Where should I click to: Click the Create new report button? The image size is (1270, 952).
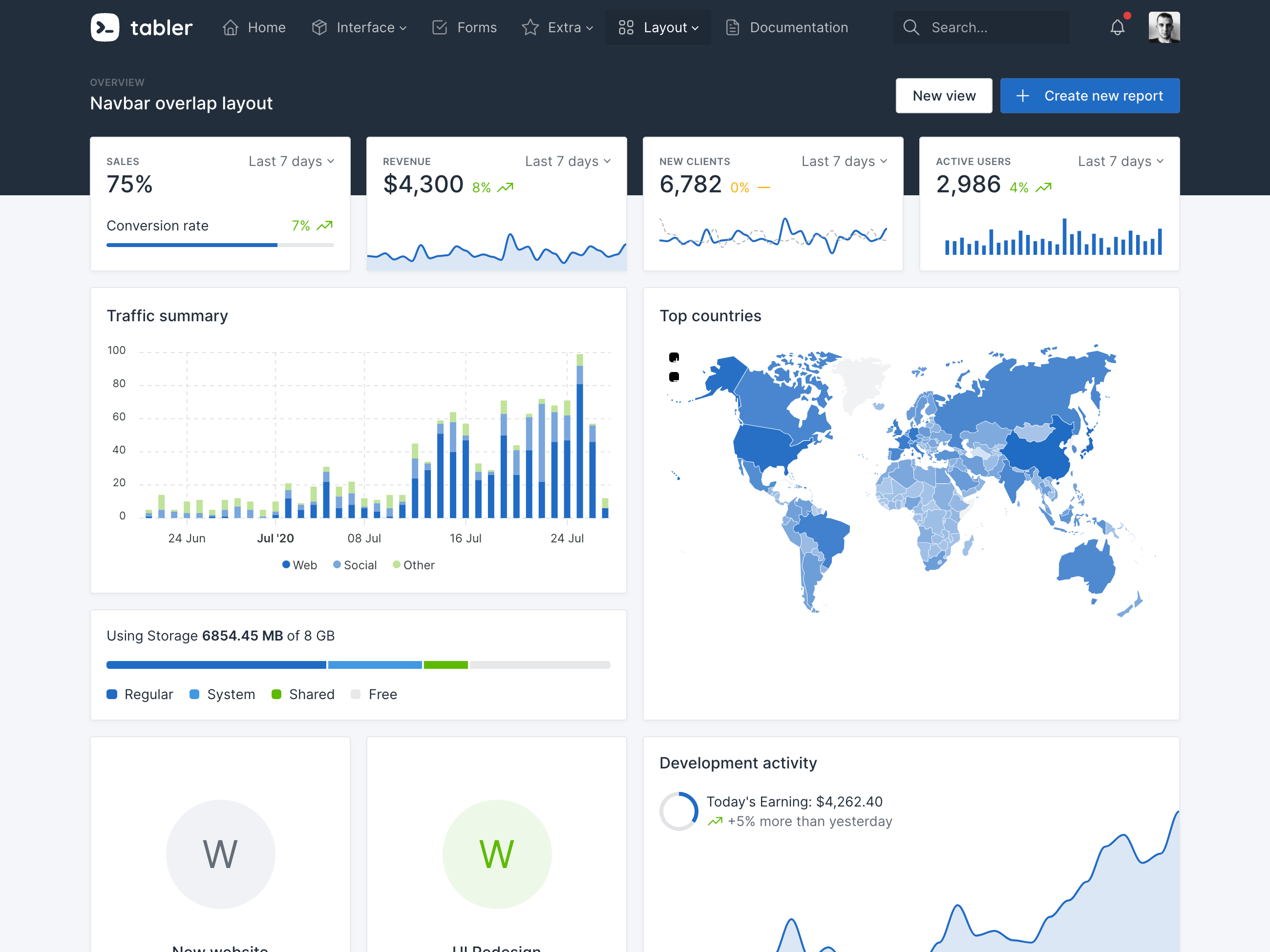pos(1088,96)
